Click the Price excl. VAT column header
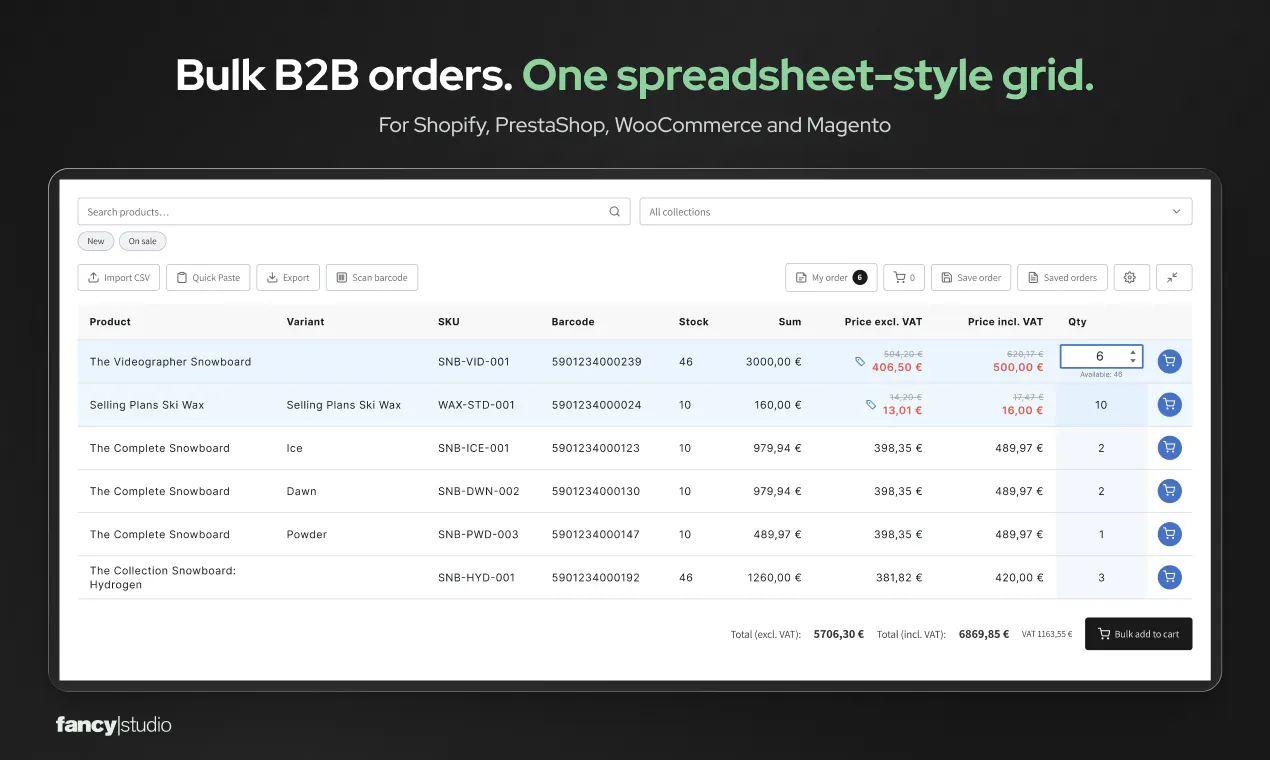The height and width of the screenshot is (760, 1270). pos(883,322)
